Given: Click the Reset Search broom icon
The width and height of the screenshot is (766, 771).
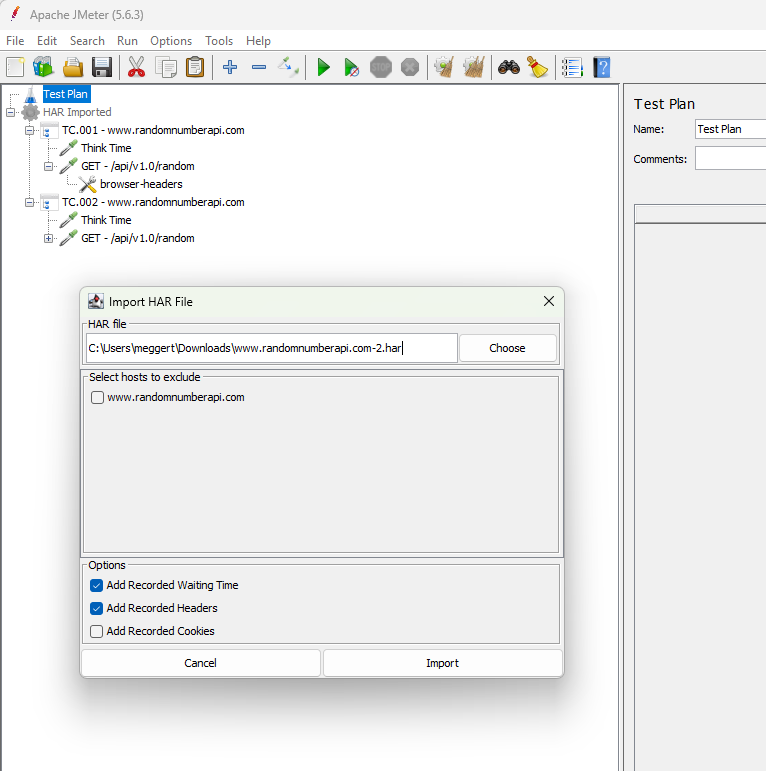Looking at the screenshot, I should click(537, 67).
